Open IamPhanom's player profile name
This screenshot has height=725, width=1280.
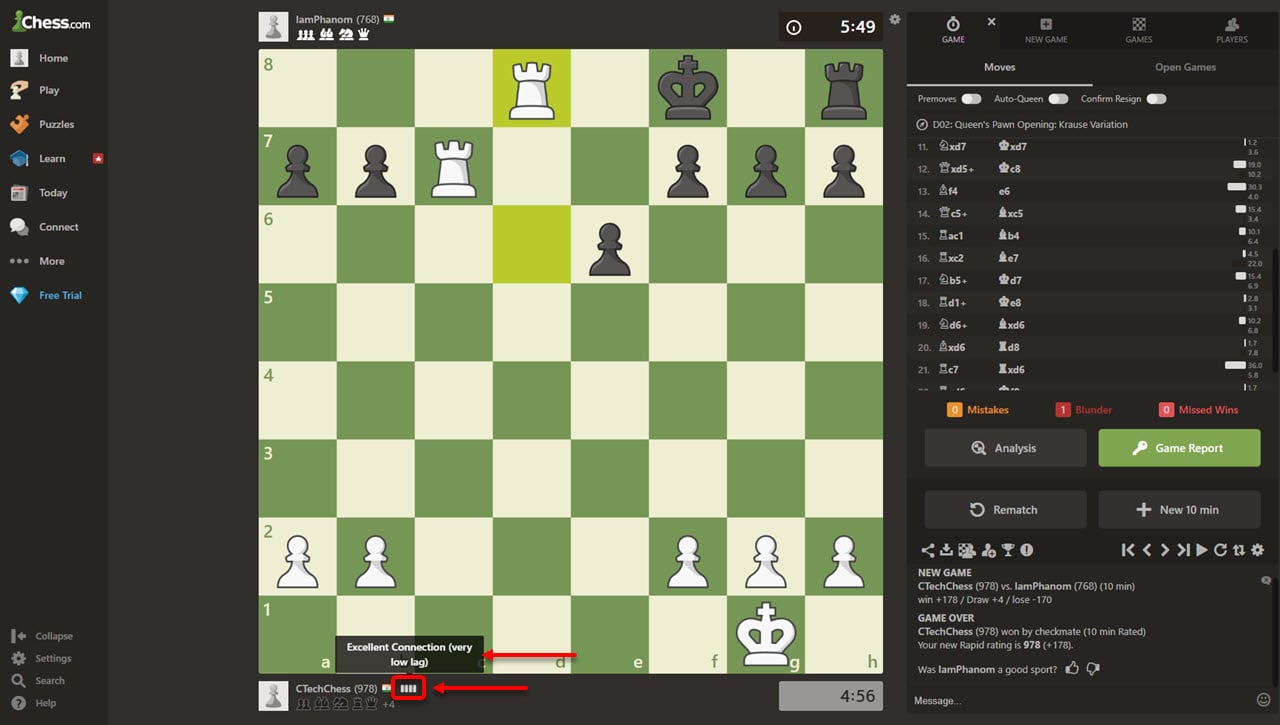[x=324, y=19]
